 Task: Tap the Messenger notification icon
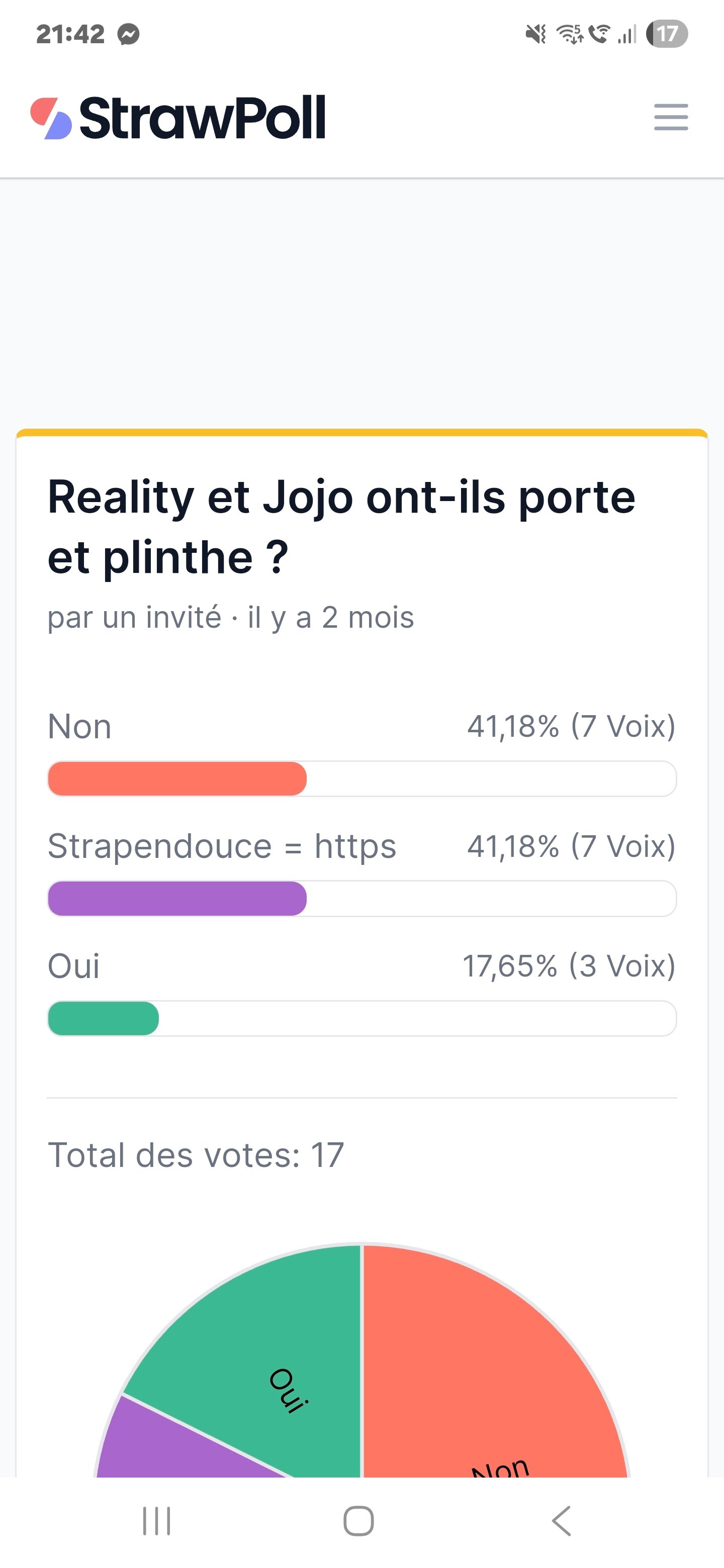129,34
